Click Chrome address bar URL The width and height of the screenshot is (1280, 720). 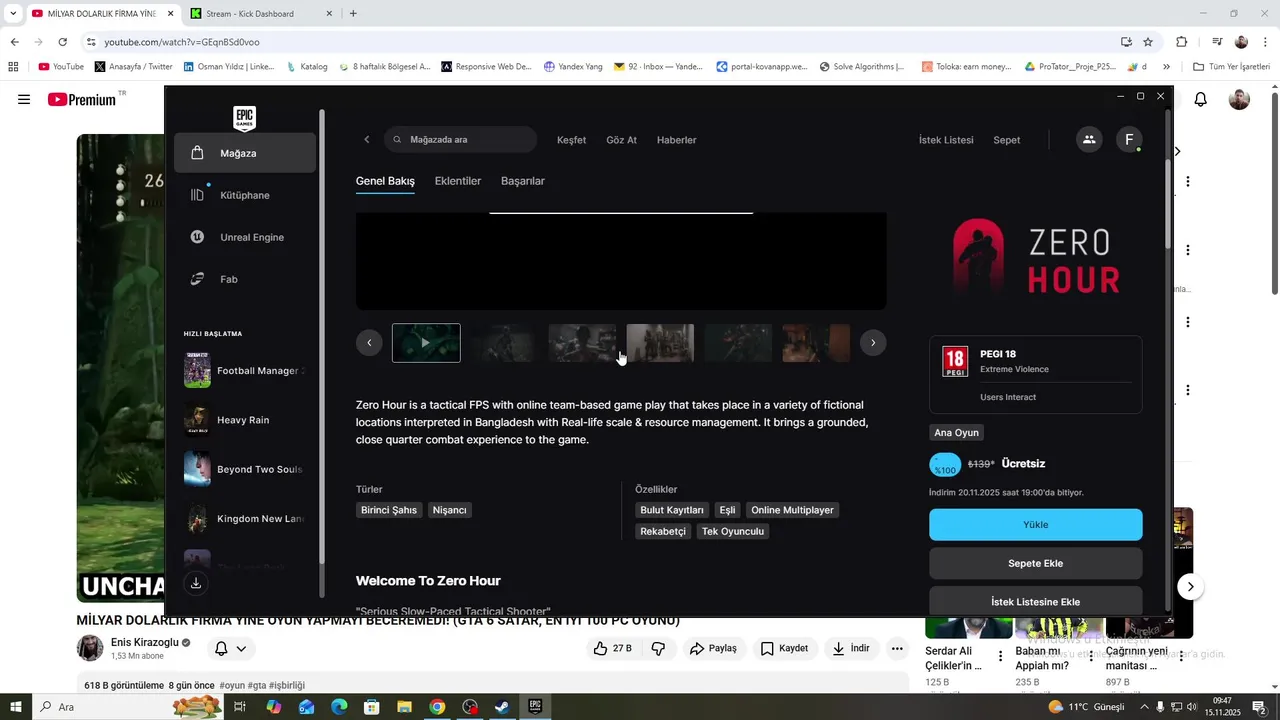(182, 42)
